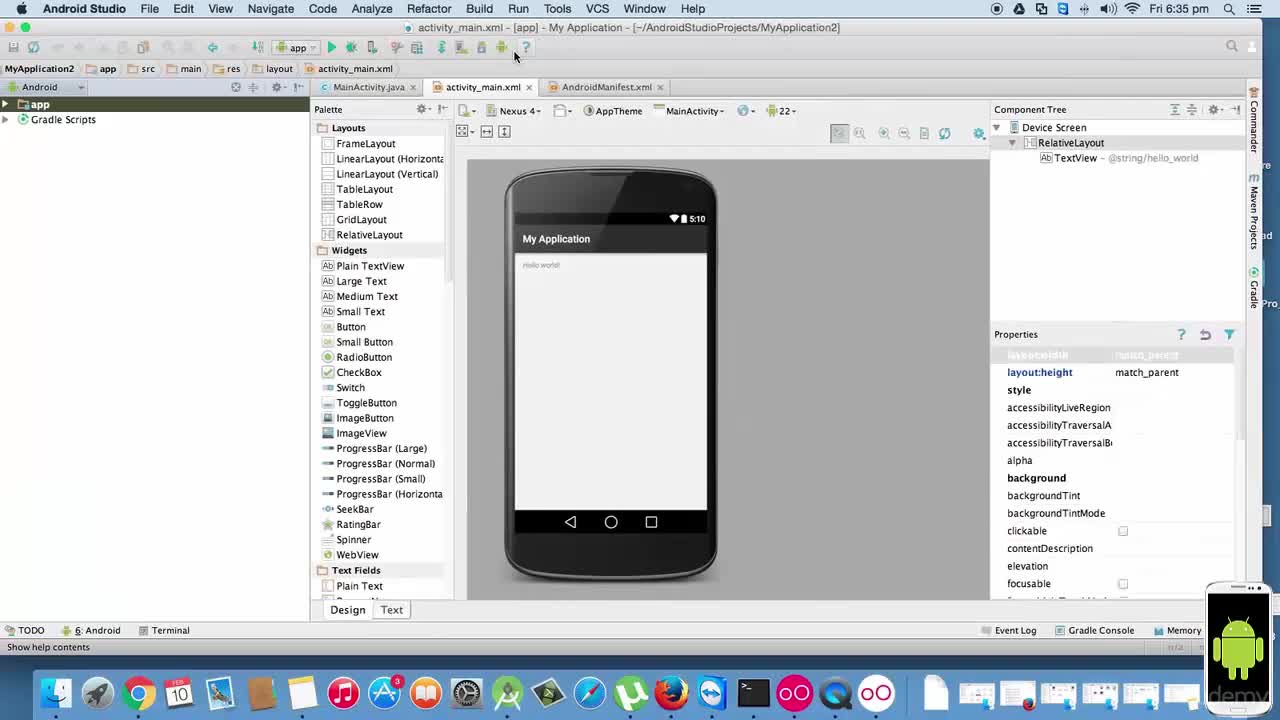Viewport: 1280px width, 720px height.
Task: Switch to the AndroidManifest.xml tab
Action: click(606, 87)
